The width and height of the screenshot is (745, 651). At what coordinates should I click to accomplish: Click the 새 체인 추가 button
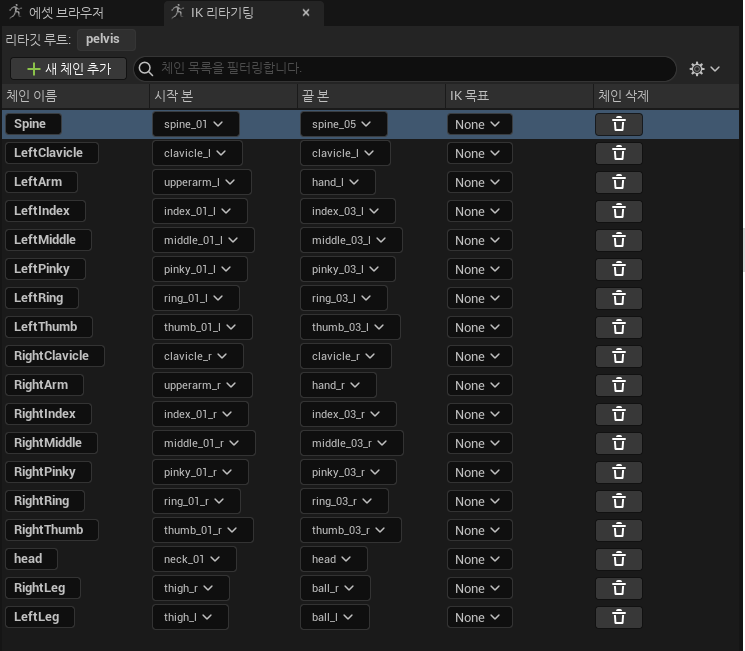click(68, 69)
